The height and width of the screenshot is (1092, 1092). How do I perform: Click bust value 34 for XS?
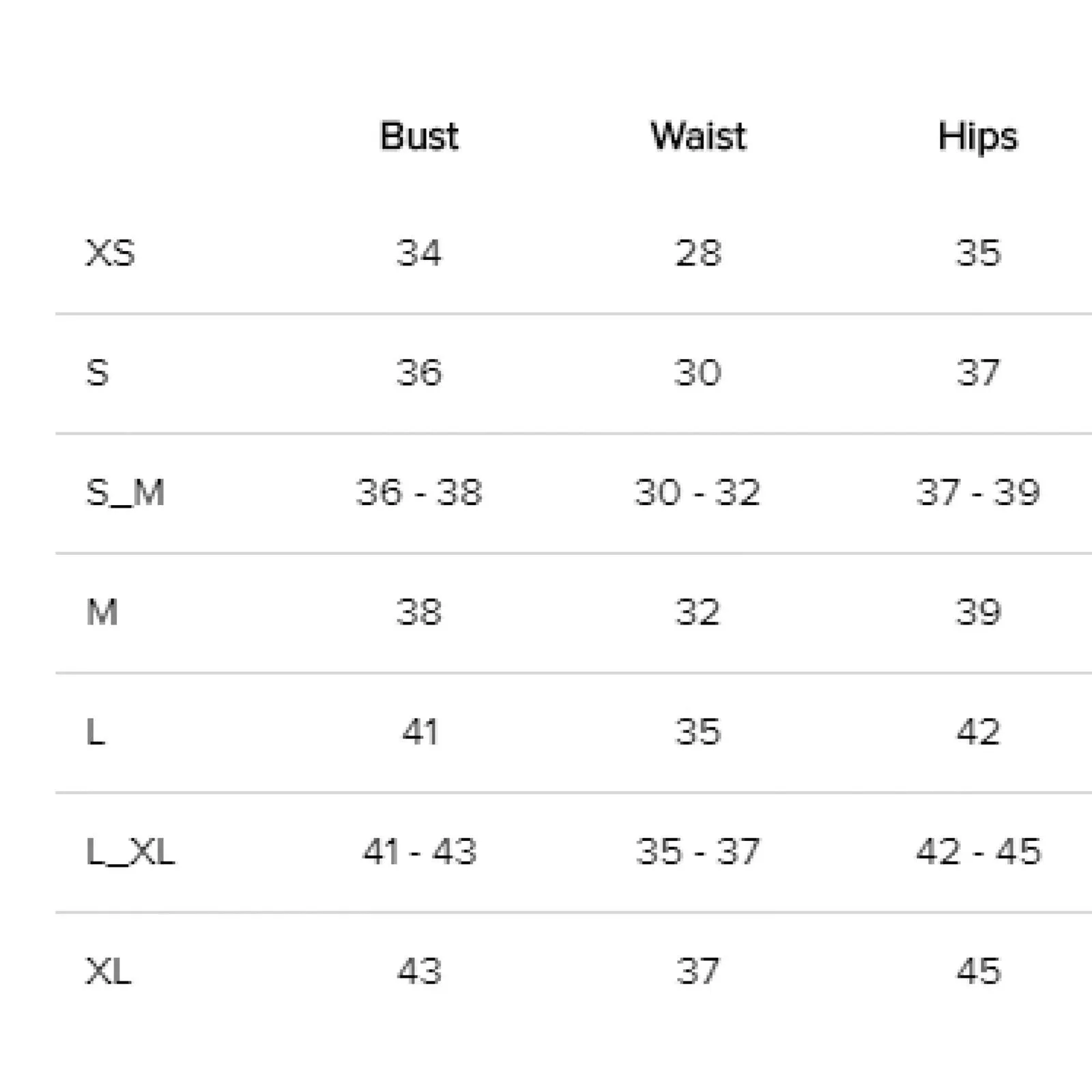[x=419, y=253]
